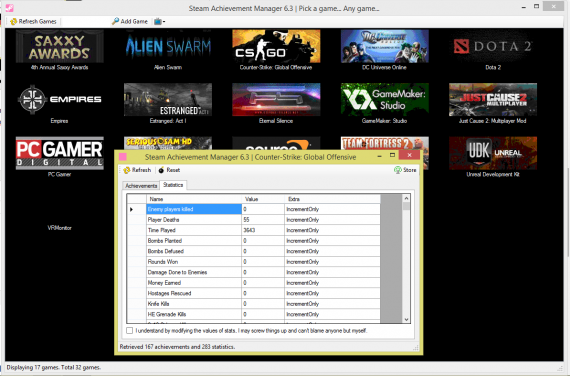The width and height of the screenshot is (570, 376).
Task: Click the Time Played value cell
Action: click(263, 231)
